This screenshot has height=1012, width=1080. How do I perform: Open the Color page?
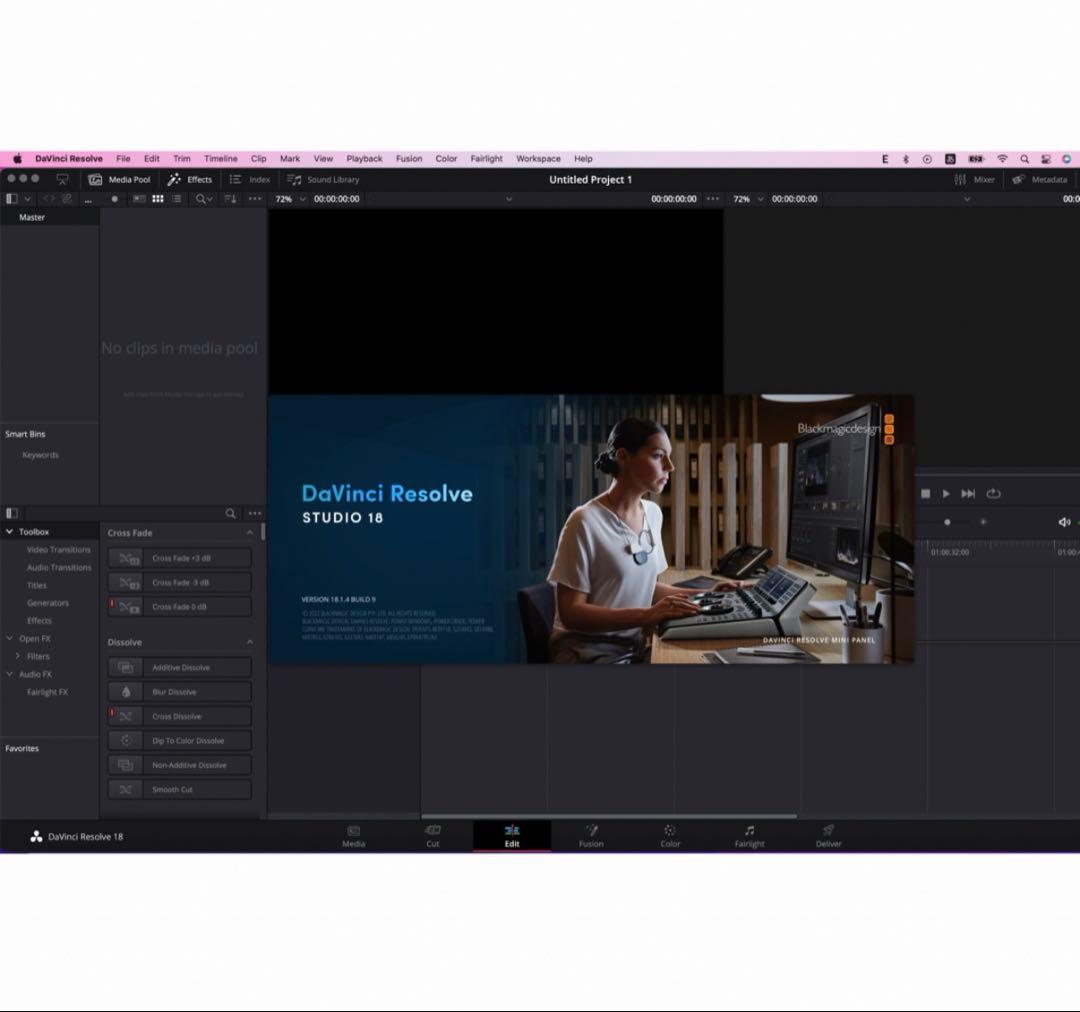coord(670,836)
